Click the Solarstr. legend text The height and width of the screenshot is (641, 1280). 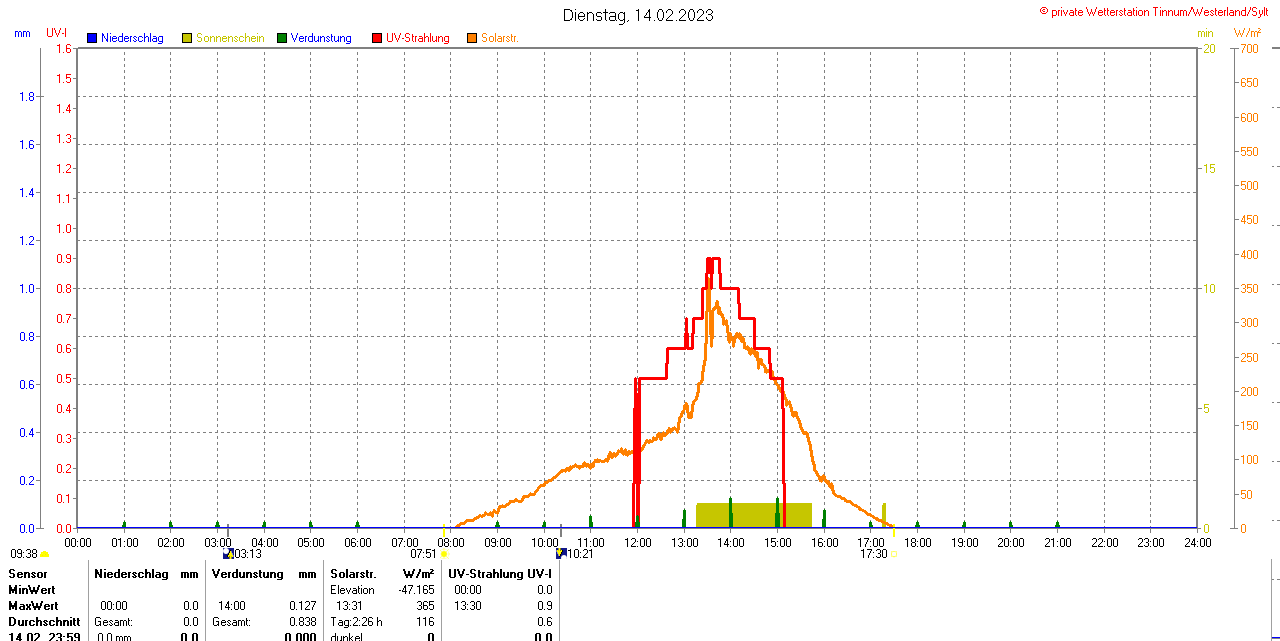500,38
